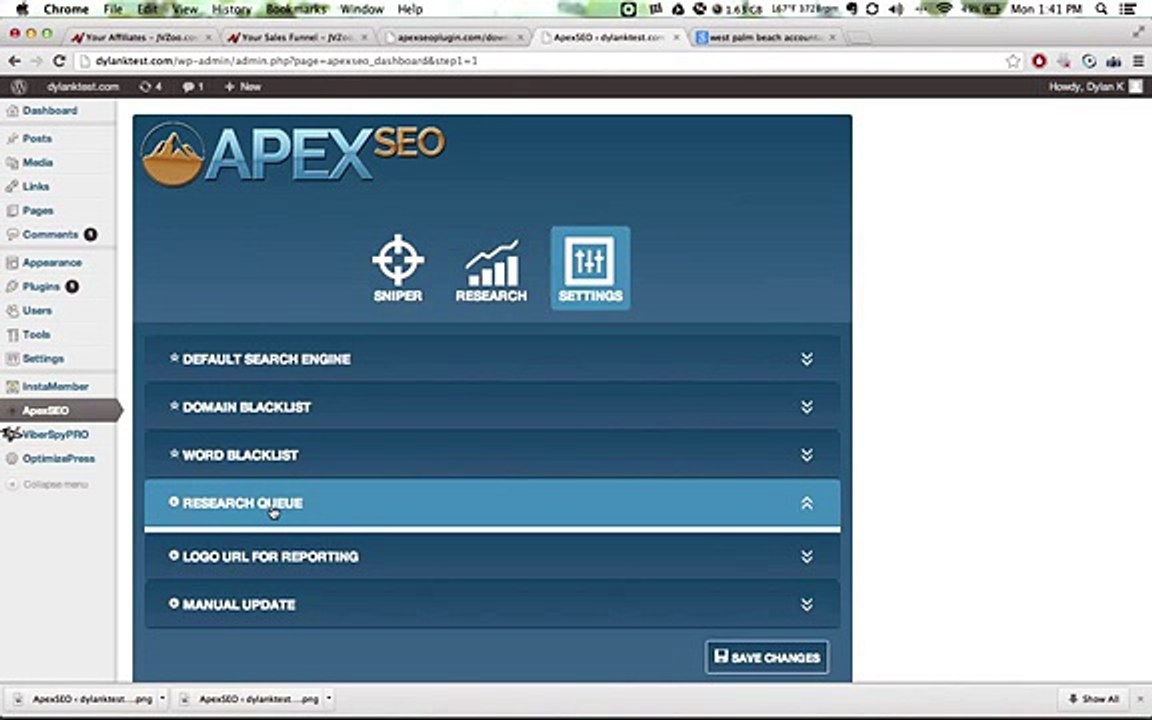Screen dimensions: 1152x720
Task: Switch to Your Affiliates JVZoo tab
Action: coord(140,37)
